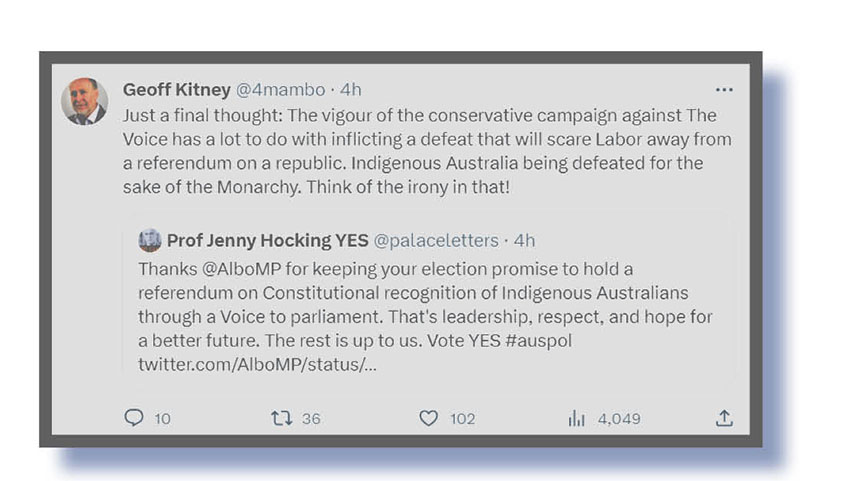Screen dimensions: 850x481
Task: Click the 4h timestamp beside @4mambo
Action: point(350,90)
